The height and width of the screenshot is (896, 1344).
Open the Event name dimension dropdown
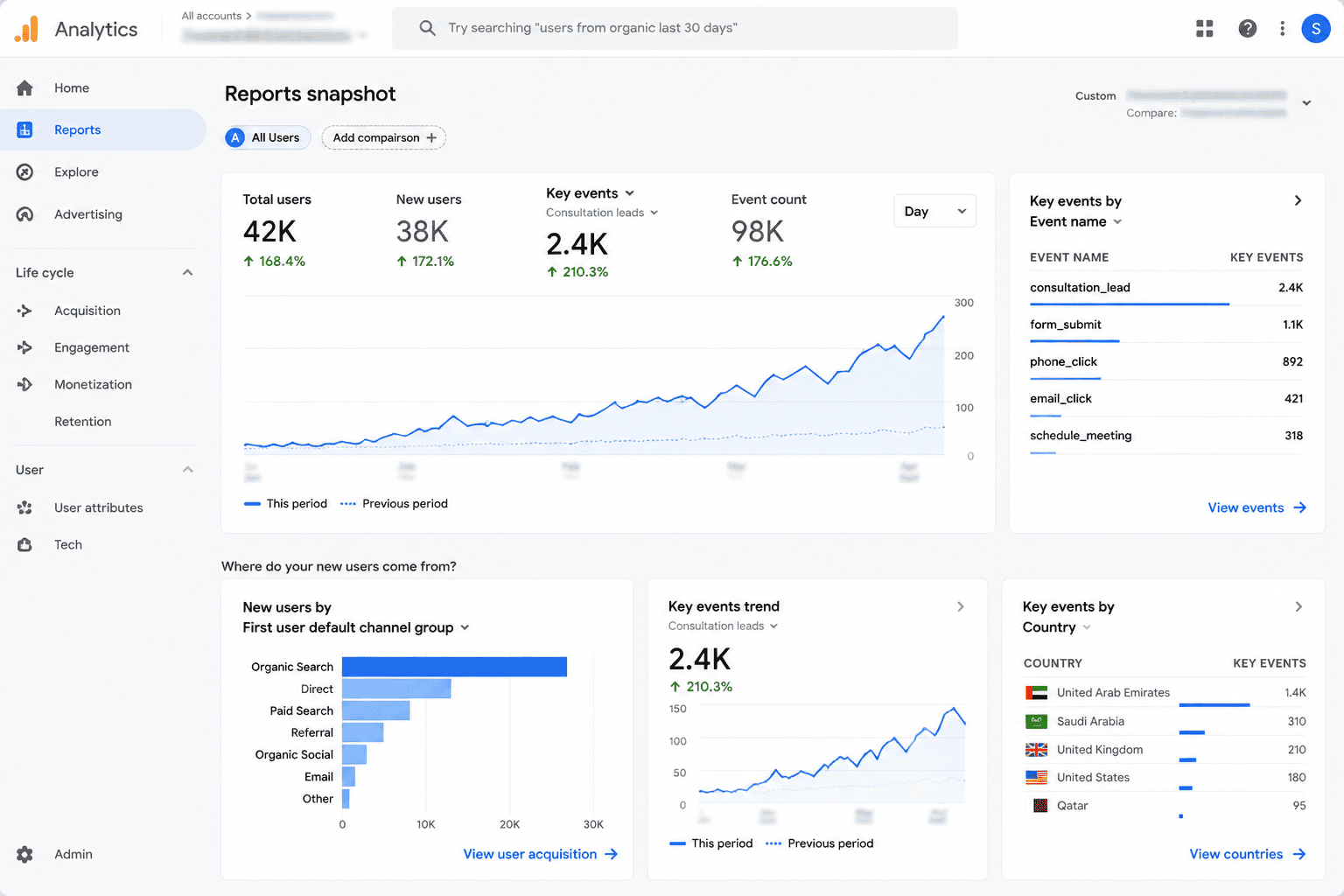[1075, 222]
